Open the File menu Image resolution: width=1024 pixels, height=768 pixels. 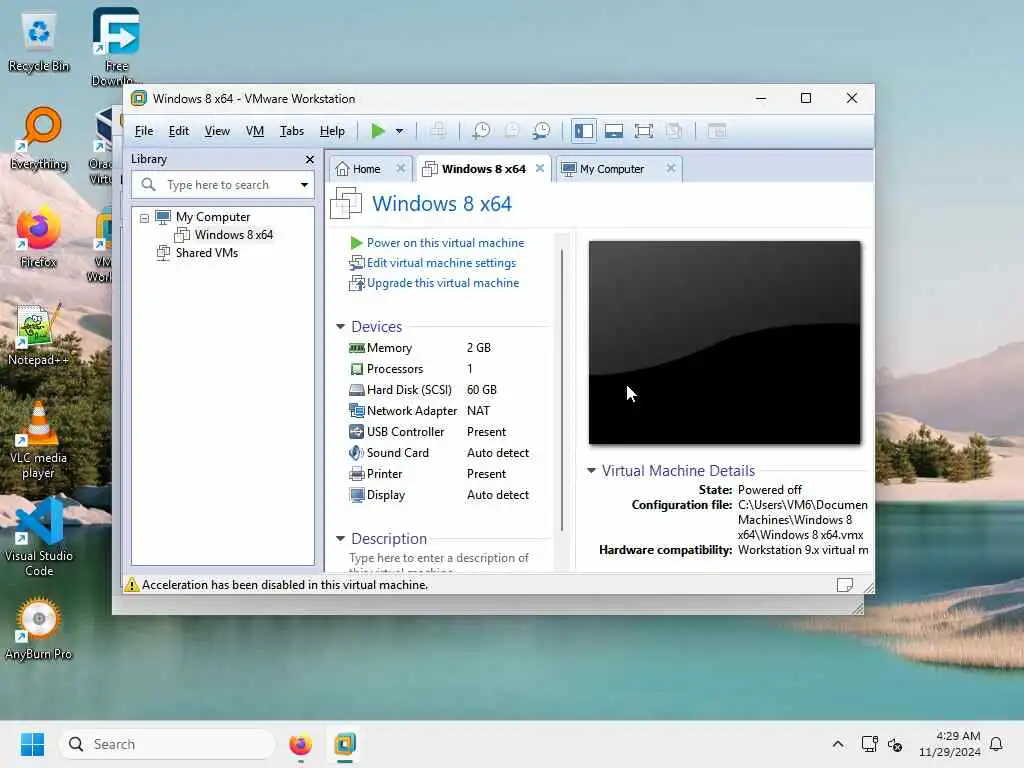coord(144,131)
